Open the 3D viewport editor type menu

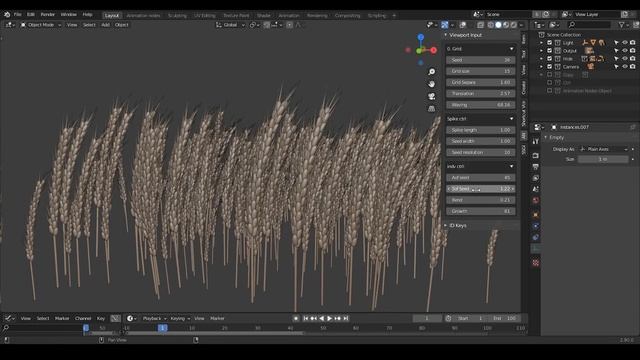pos(10,25)
